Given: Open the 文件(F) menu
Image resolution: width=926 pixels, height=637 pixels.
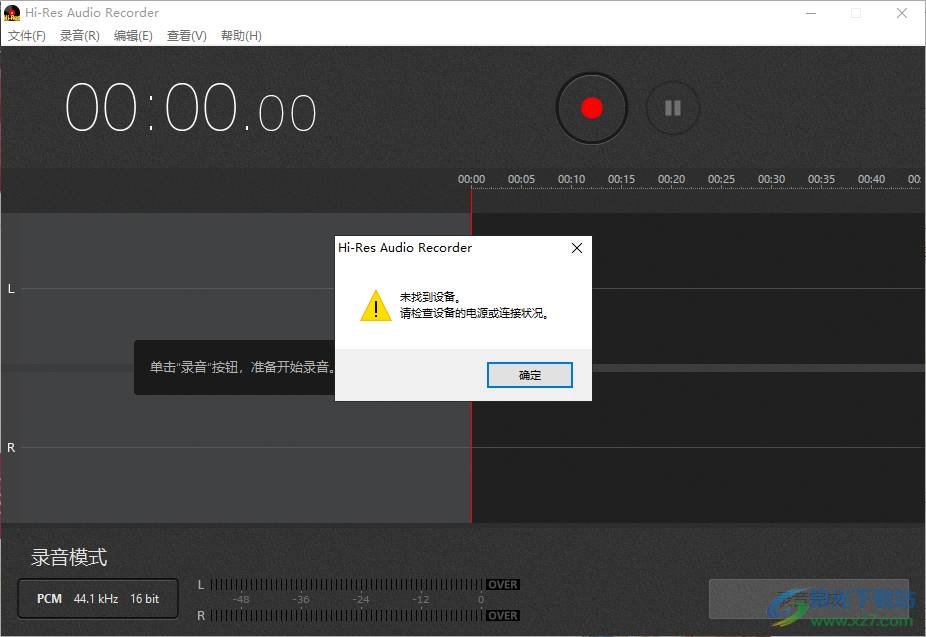Looking at the screenshot, I should (26, 35).
